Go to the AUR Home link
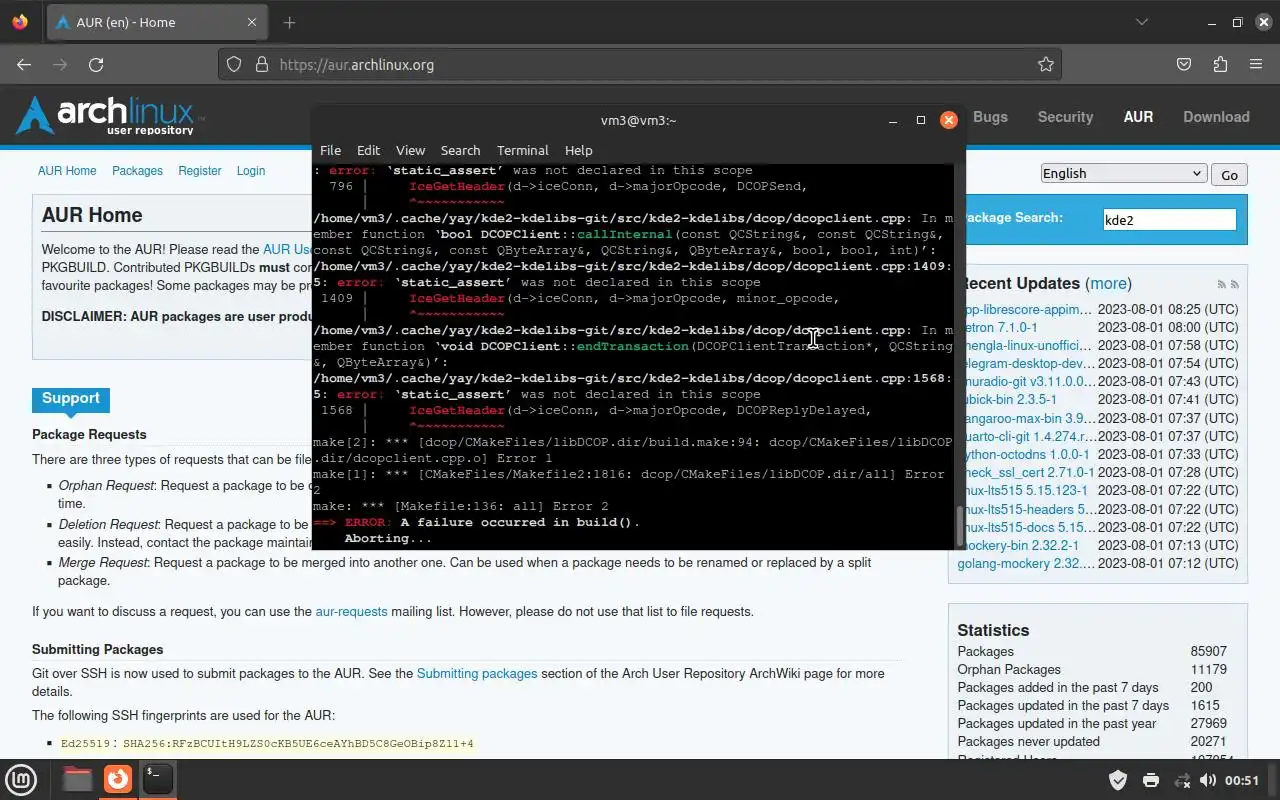 [67, 171]
